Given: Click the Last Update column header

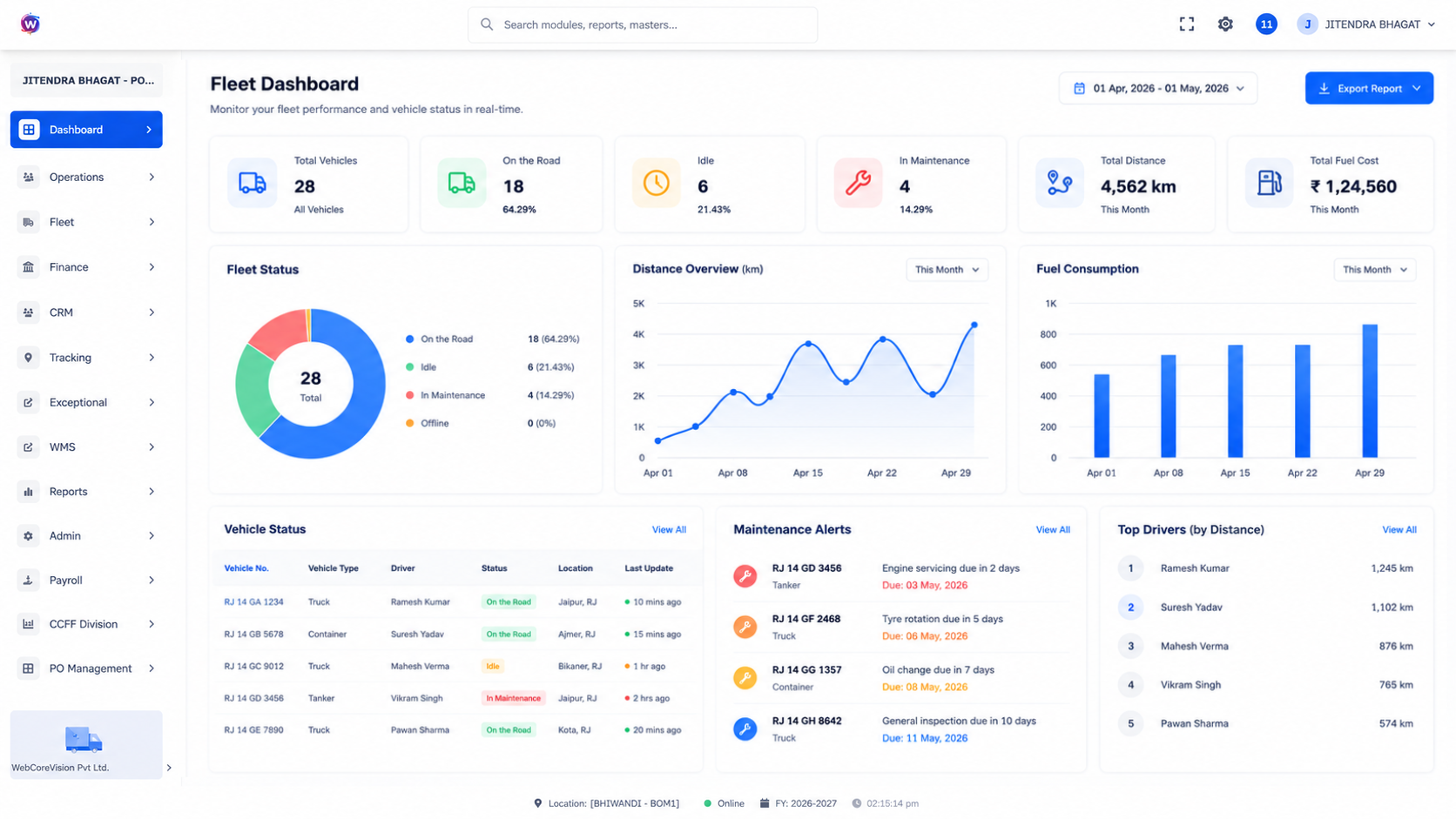Looking at the screenshot, I should 649,568.
